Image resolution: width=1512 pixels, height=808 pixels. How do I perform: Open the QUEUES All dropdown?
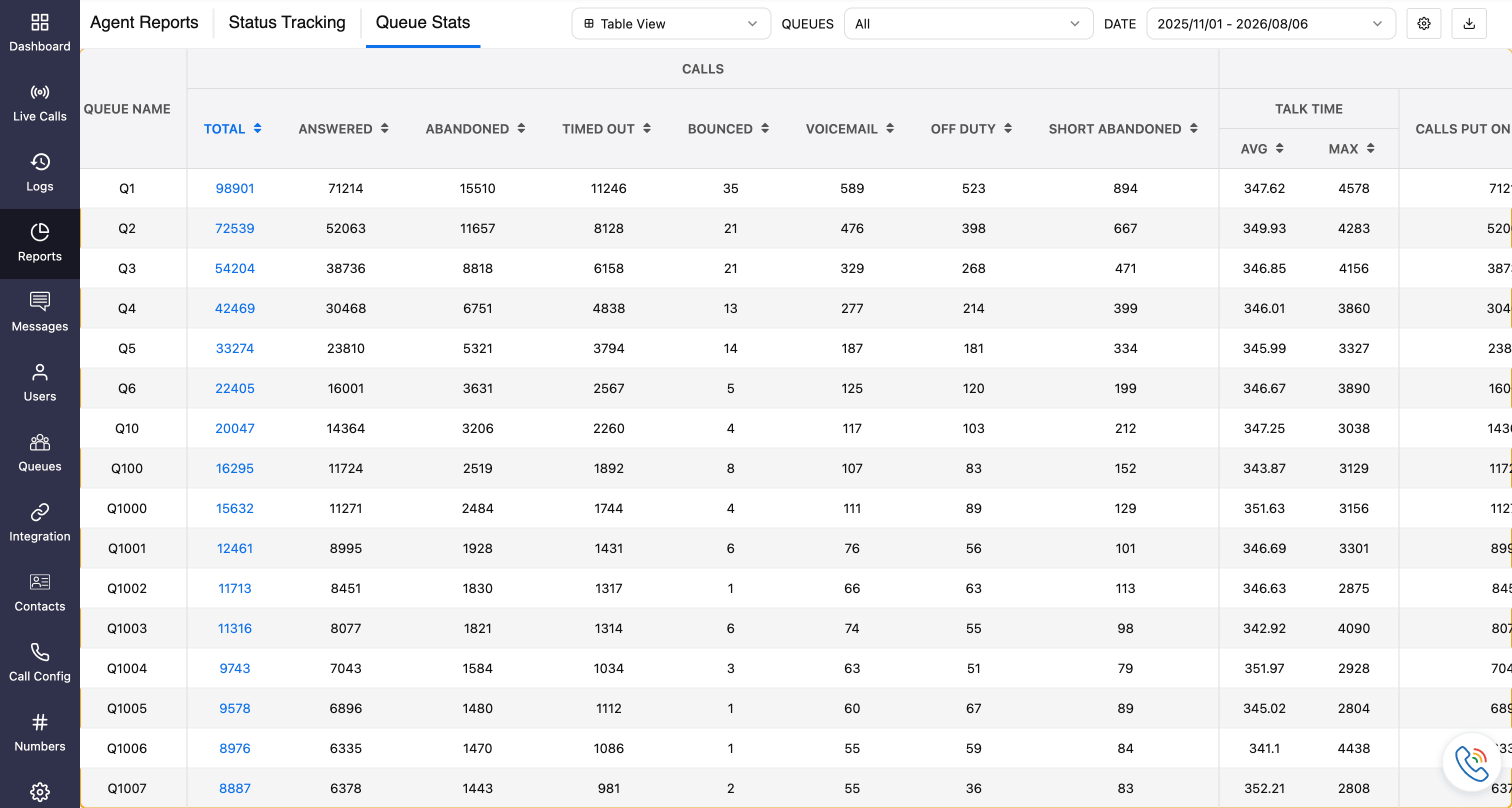click(968, 23)
